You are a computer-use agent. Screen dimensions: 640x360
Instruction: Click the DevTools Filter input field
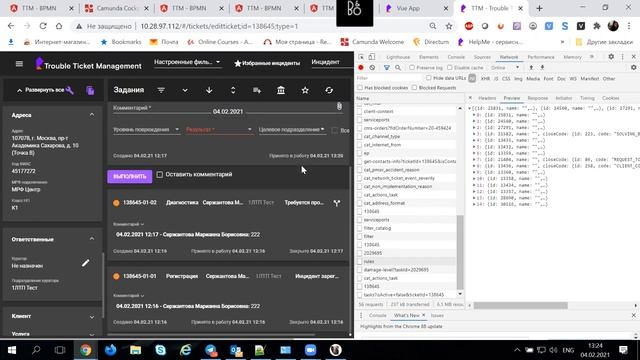click(389, 78)
